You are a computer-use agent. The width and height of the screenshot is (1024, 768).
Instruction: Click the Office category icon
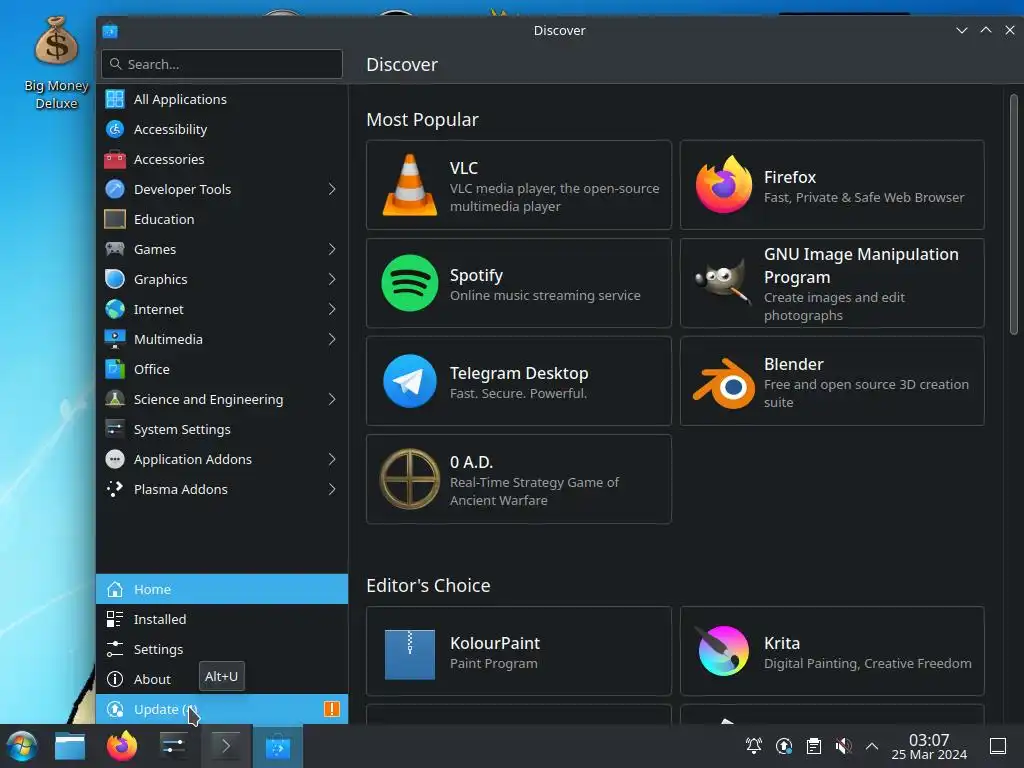tap(115, 370)
